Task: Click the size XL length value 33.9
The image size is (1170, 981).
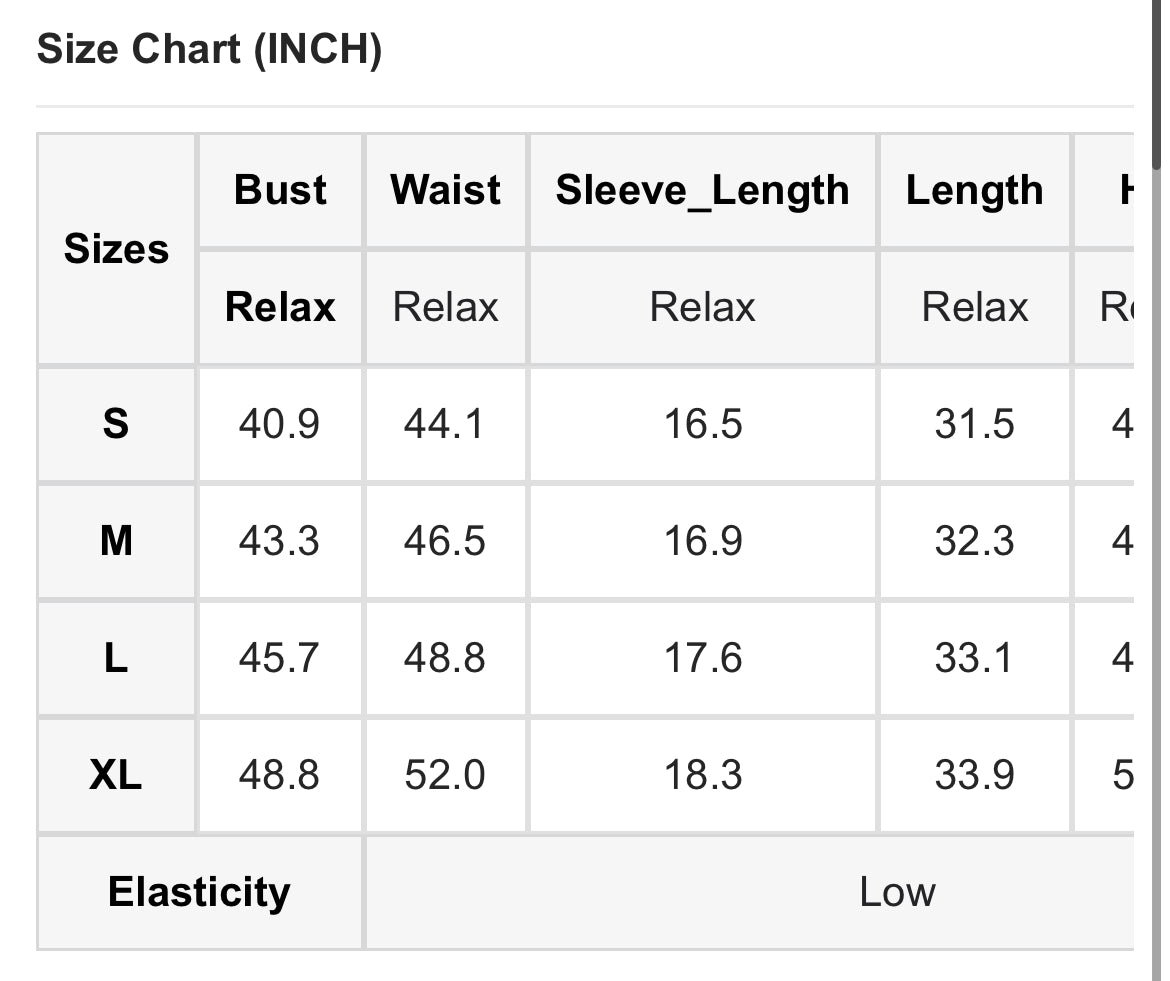Action: [x=974, y=775]
